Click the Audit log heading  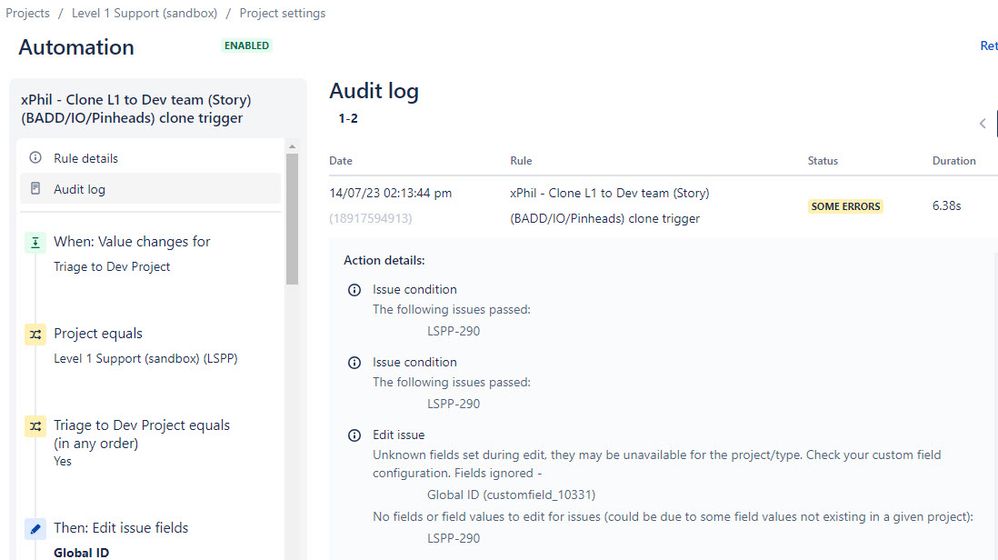[x=374, y=91]
